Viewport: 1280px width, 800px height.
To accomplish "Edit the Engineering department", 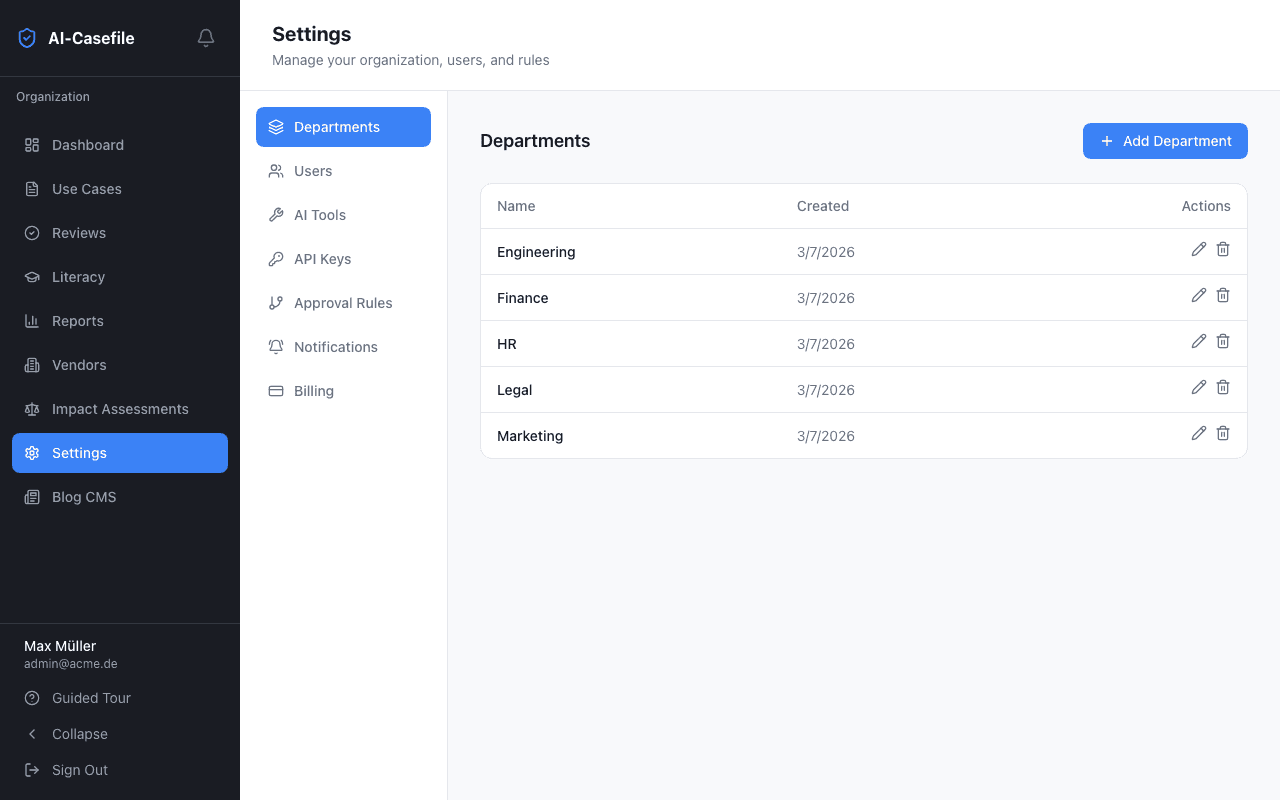I will (1198, 249).
